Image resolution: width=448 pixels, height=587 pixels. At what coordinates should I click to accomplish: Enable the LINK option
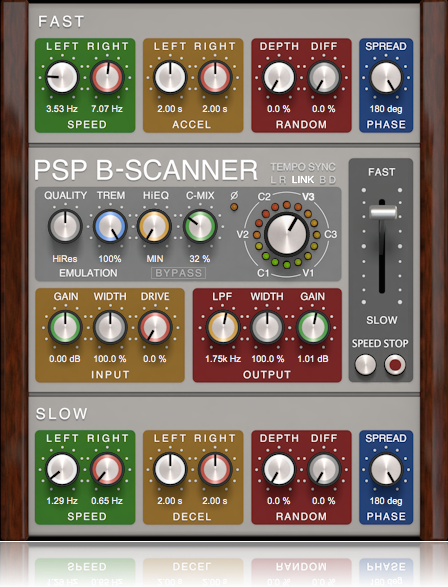point(303,180)
